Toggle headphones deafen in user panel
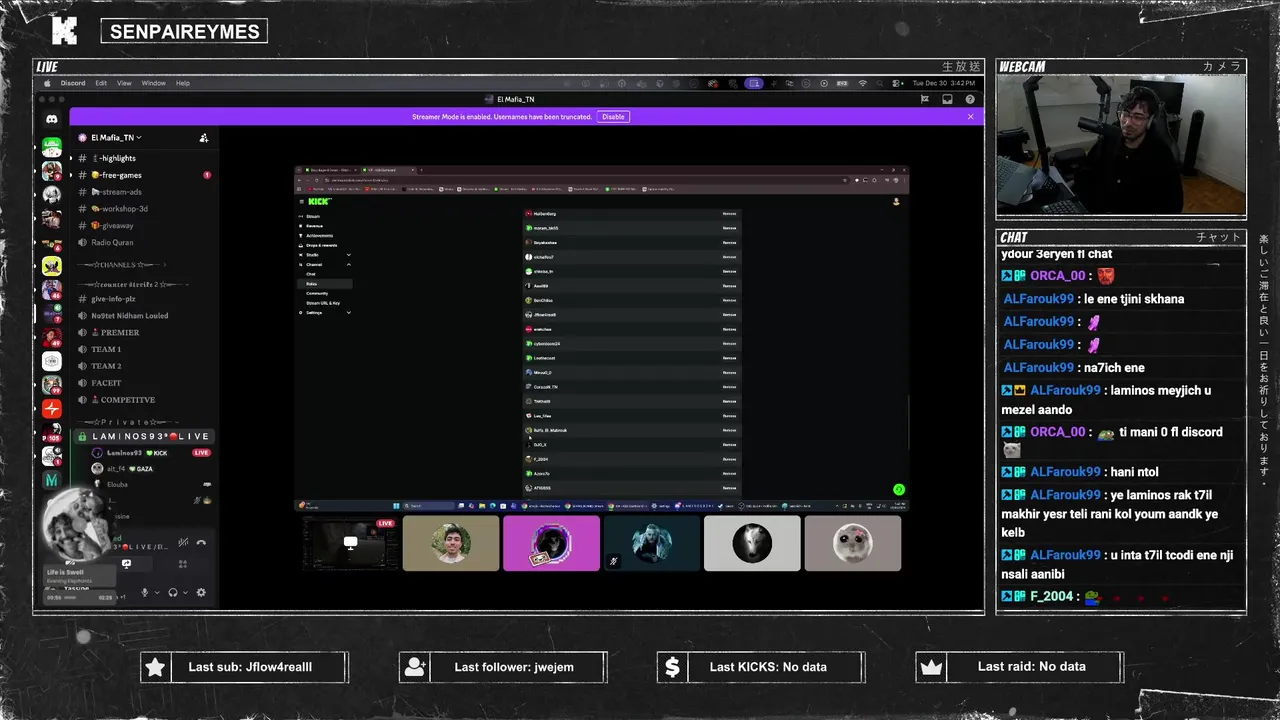The image size is (1280, 720). click(x=173, y=592)
